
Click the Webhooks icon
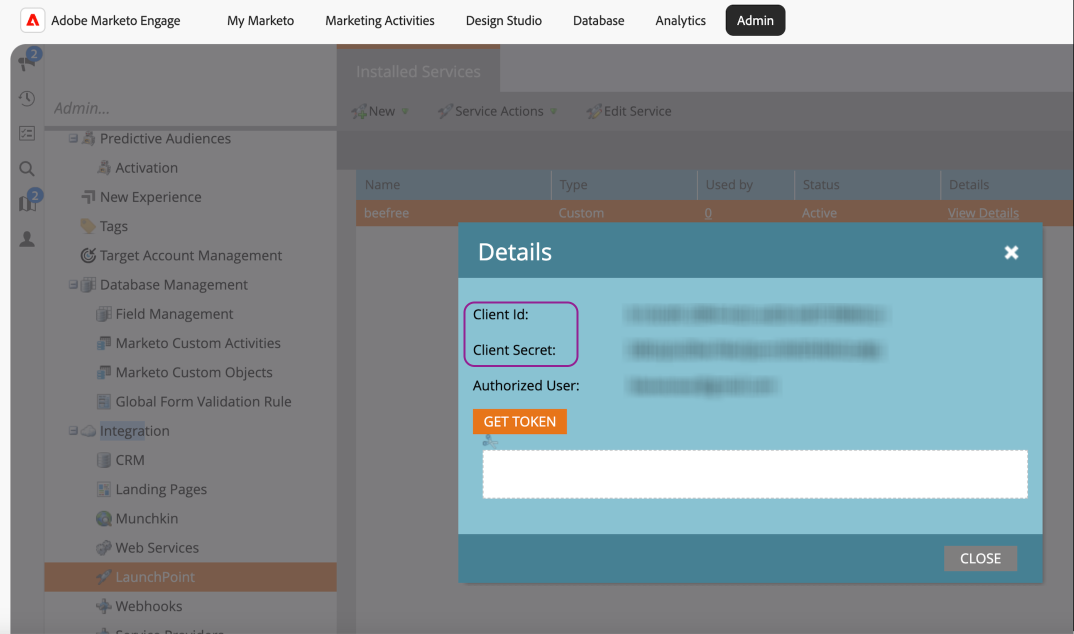104,607
